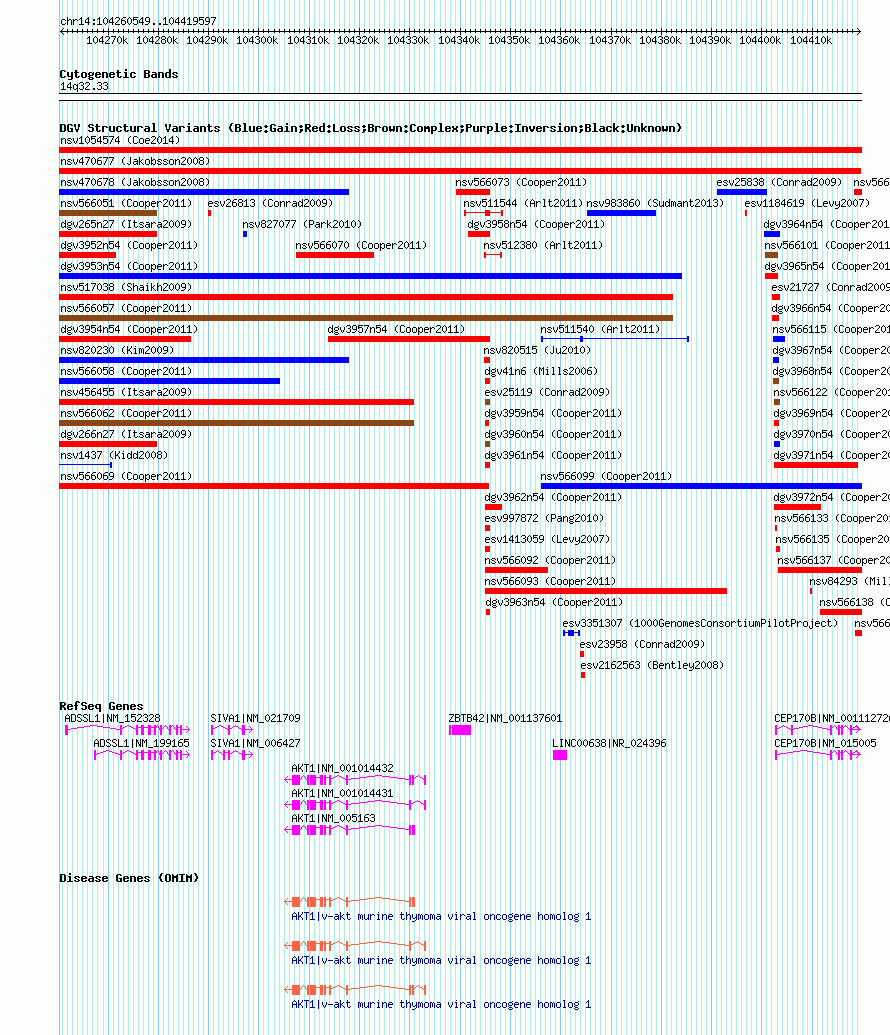This screenshot has width=890, height=1035.
Task: Open nsv566073 (Cooper2011) variant label
Action: pyautogui.click(x=521, y=182)
